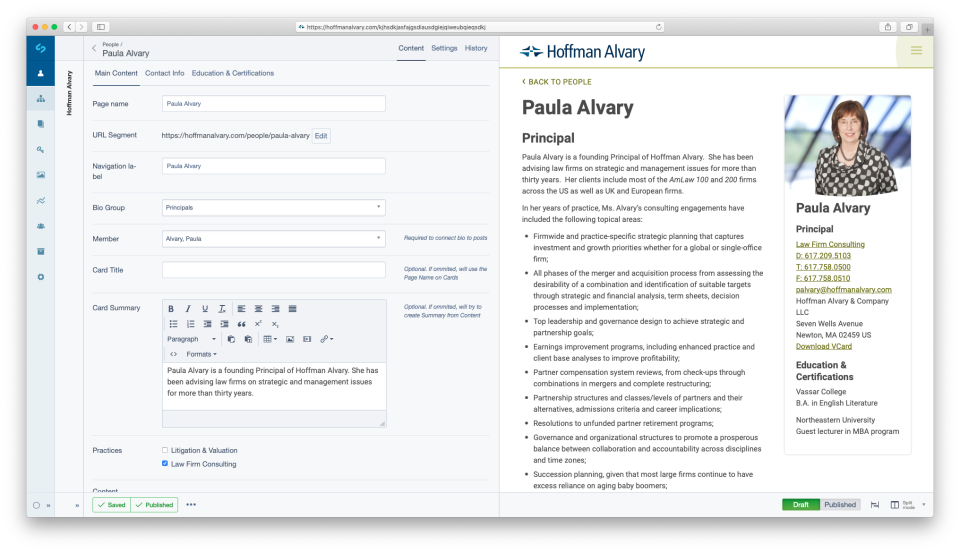This screenshot has width=960, height=552.
Task: Open the Files pages icon in sidebar
Action: click(x=40, y=124)
